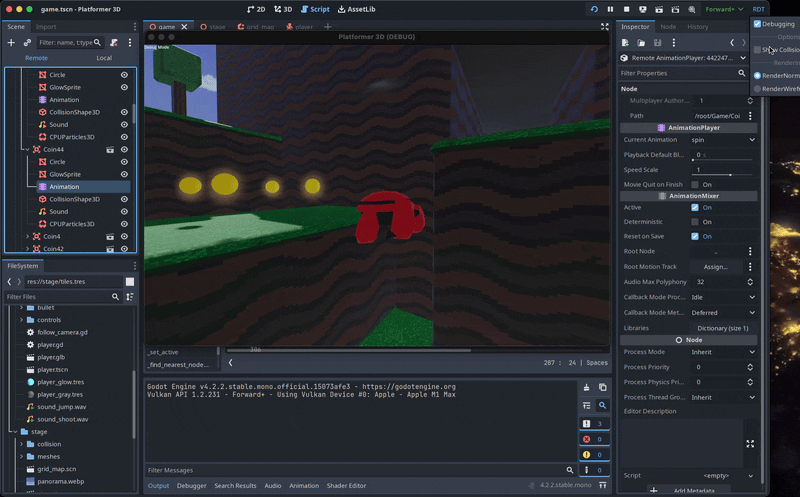The width and height of the screenshot is (800, 497).
Task: Enable Movie Quit on Finish
Action: 695,184
